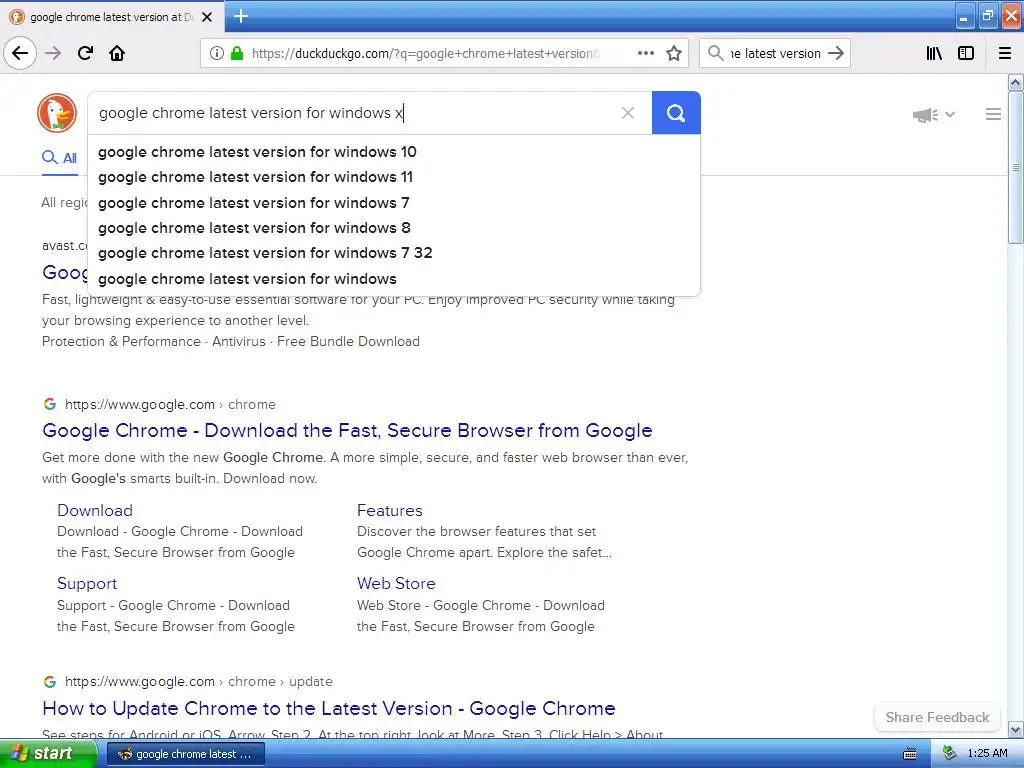This screenshot has width=1024, height=768.
Task: Click the Share Feedback button
Action: pos(937,717)
